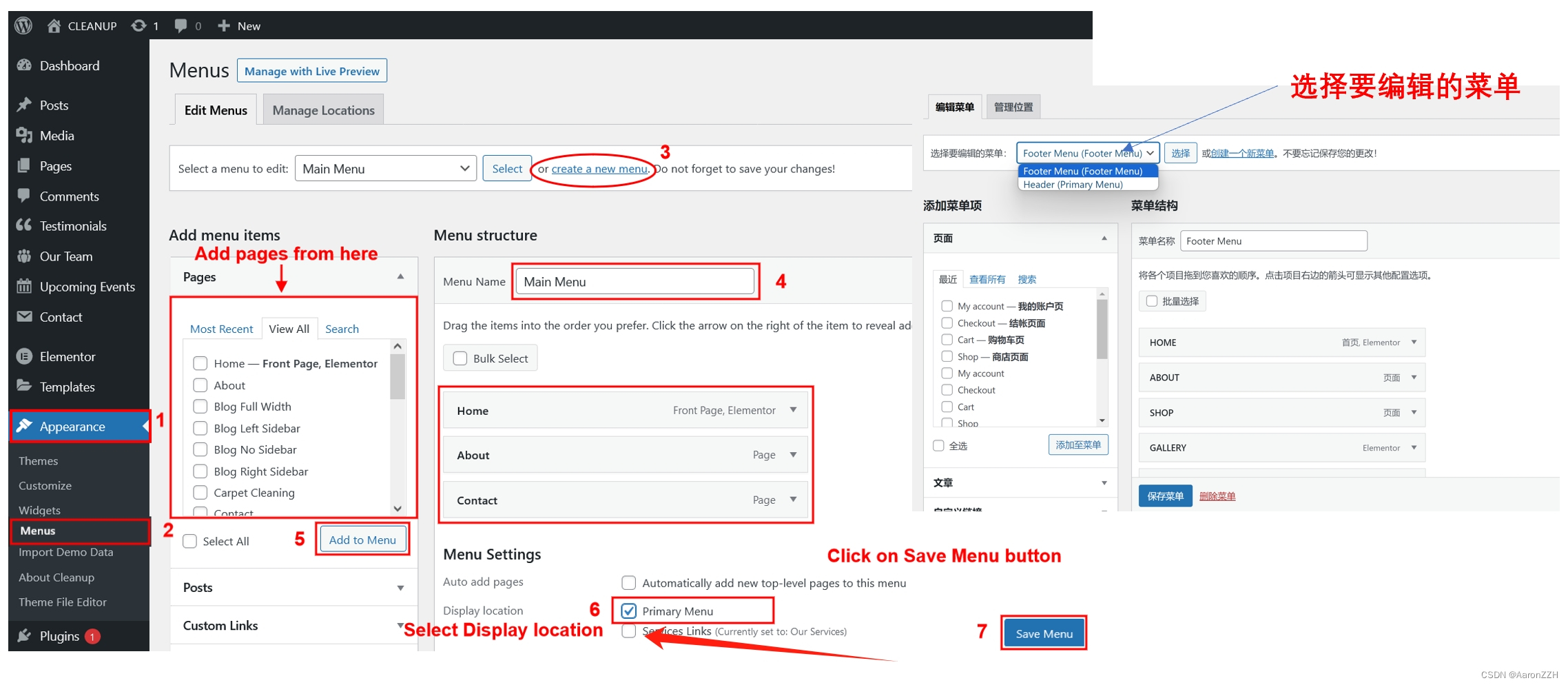Click 添加至菜单 button
The height and width of the screenshot is (685, 1568).
pos(1078,445)
